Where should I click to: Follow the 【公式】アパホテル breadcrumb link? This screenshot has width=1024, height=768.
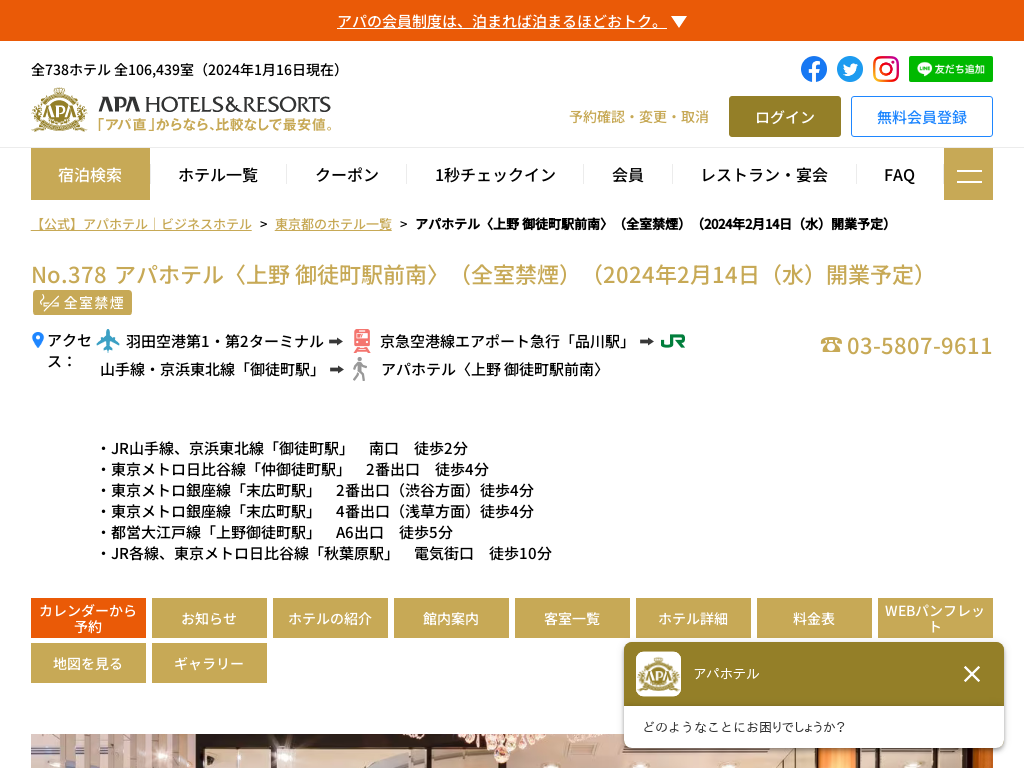tap(141, 224)
